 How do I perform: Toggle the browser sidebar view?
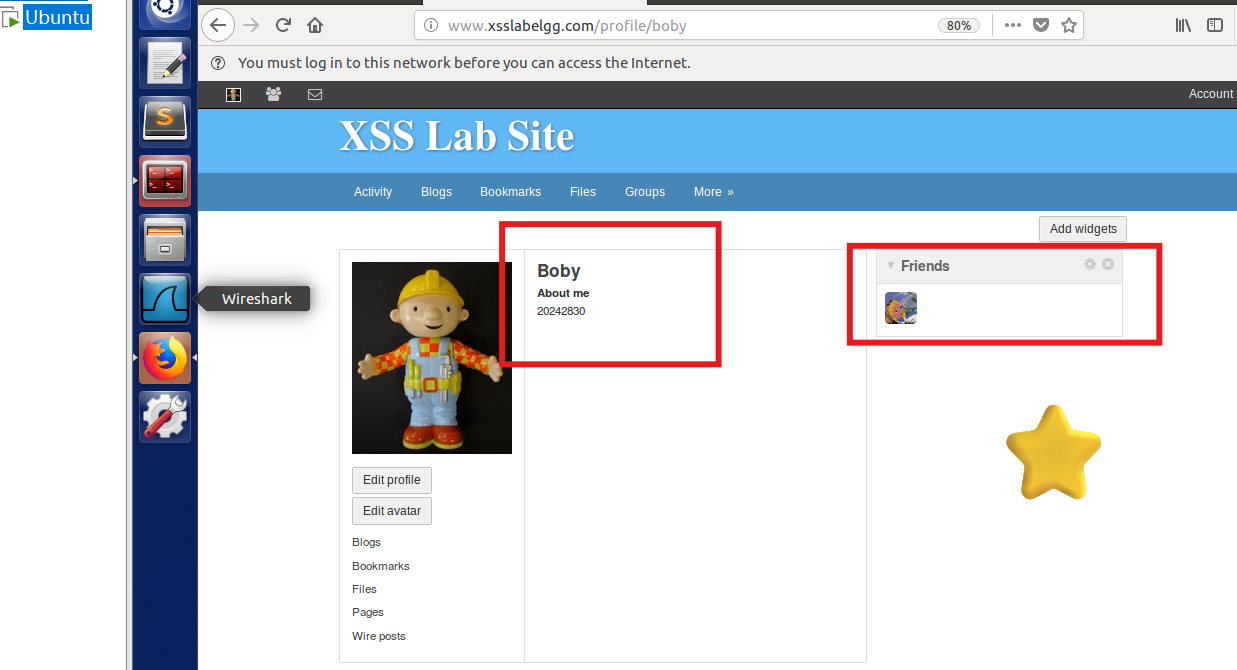(1215, 25)
